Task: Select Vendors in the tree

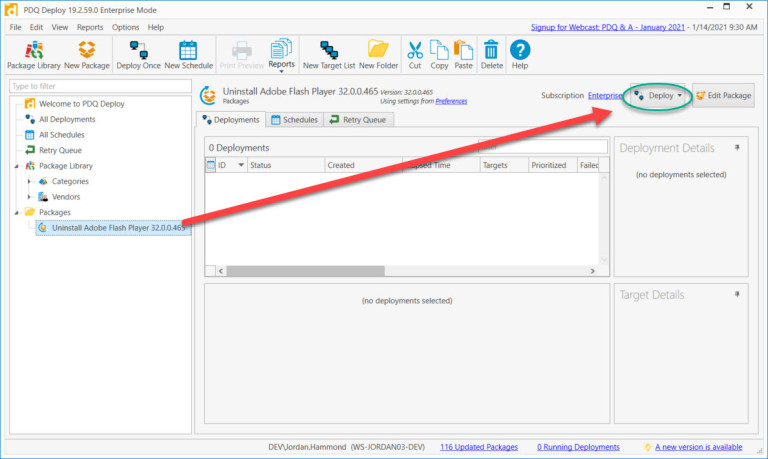Action: (66, 197)
